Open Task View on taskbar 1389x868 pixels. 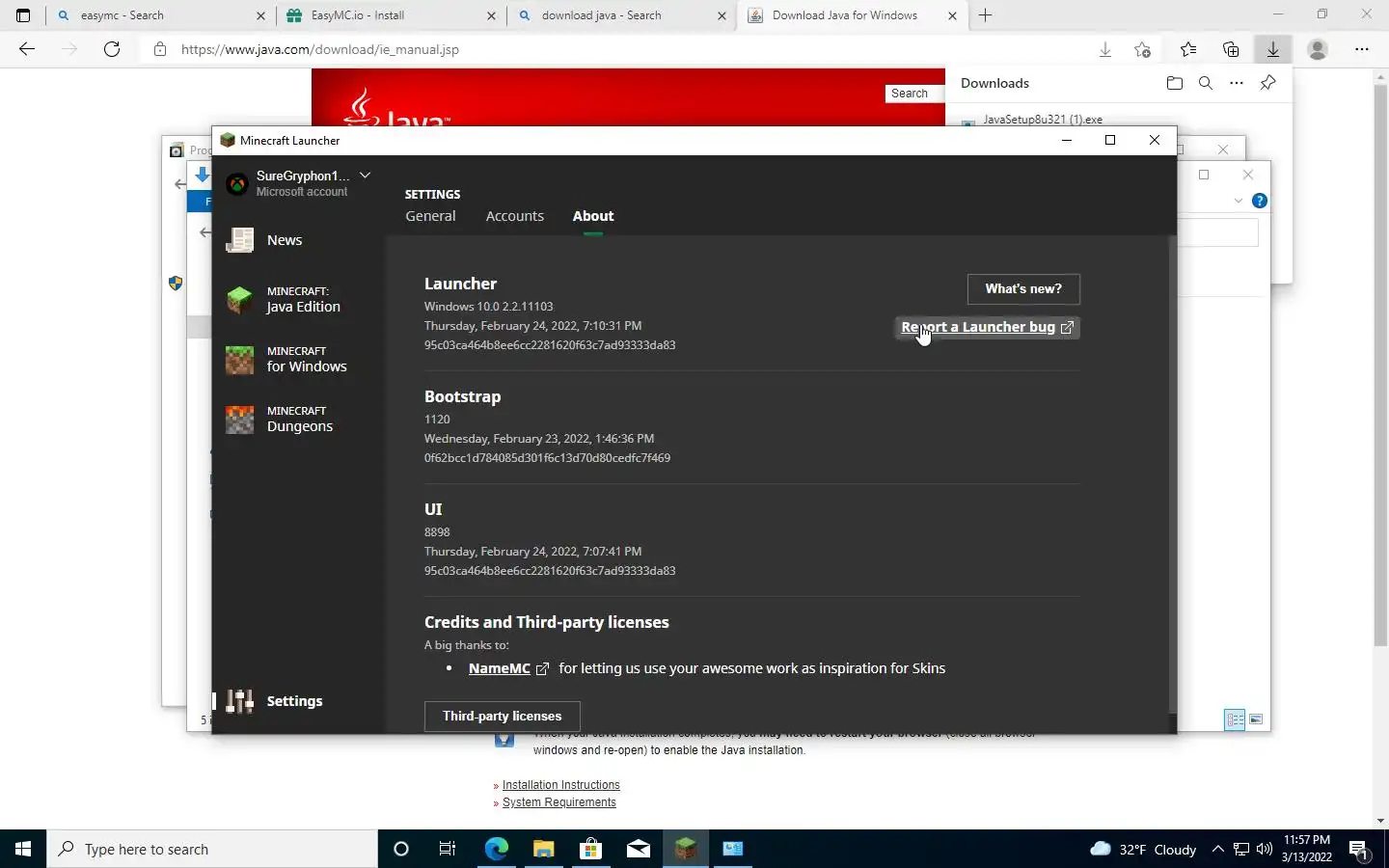448,849
